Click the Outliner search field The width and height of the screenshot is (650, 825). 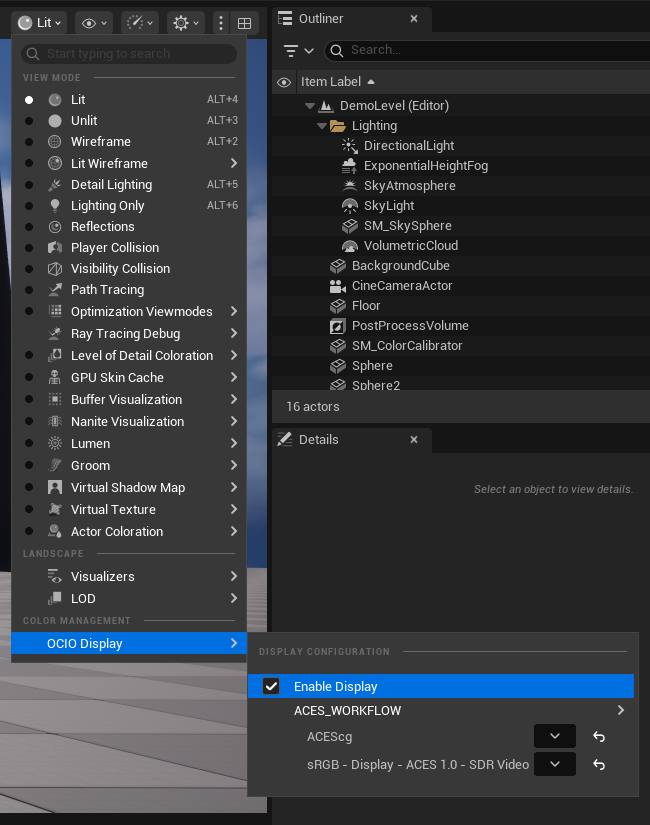(489, 50)
